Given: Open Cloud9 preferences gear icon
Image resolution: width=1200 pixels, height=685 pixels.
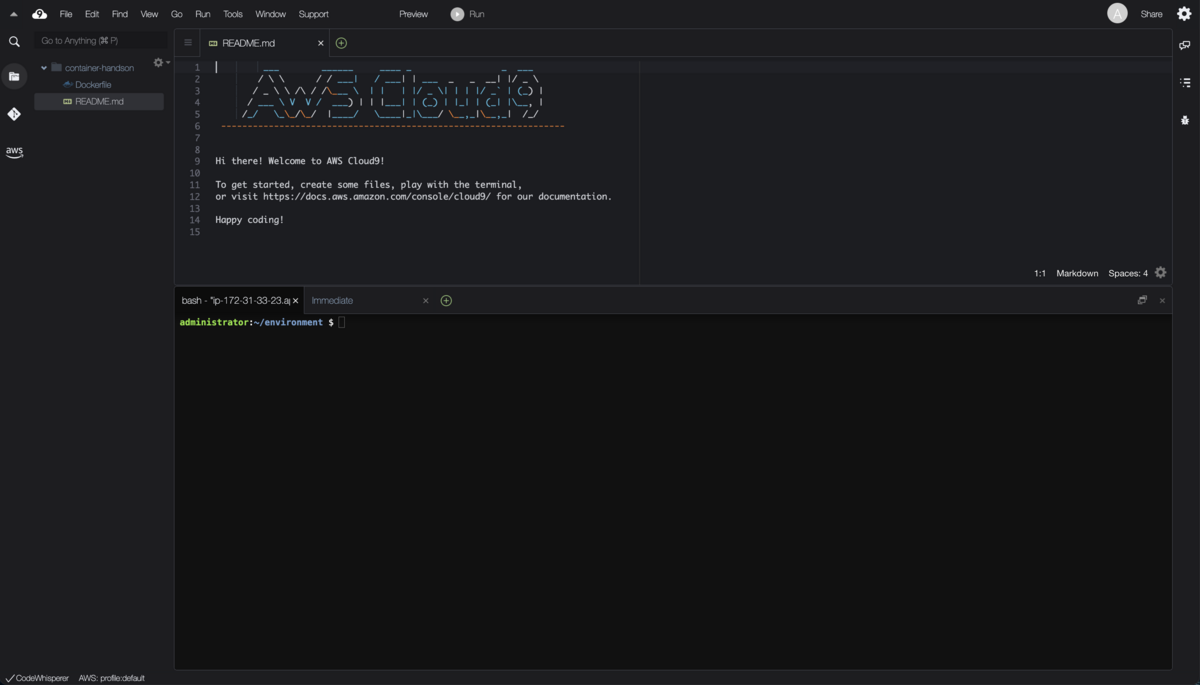Looking at the screenshot, I should tap(1185, 14).
